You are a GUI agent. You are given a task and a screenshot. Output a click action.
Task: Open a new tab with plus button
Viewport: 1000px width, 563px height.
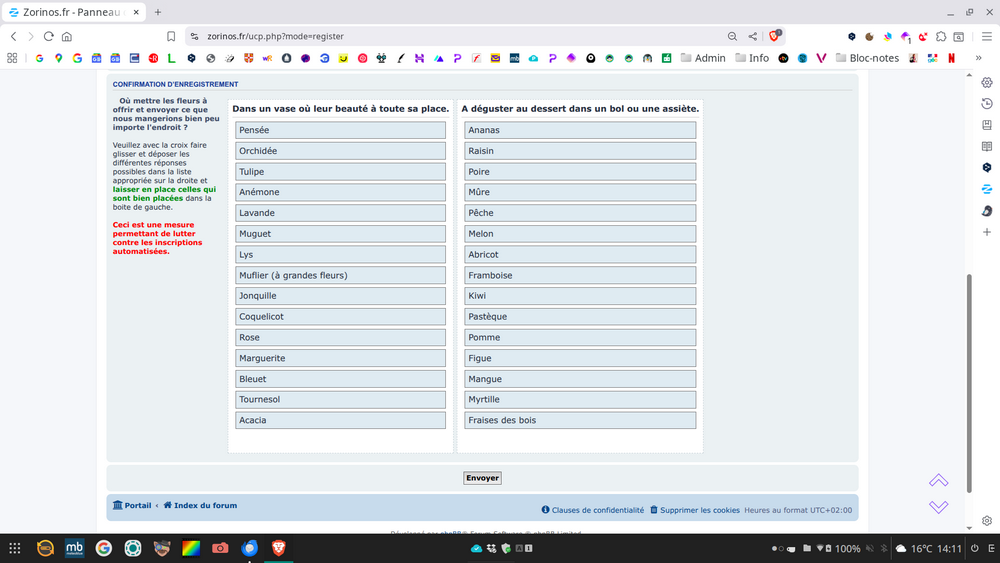[158, 12]
